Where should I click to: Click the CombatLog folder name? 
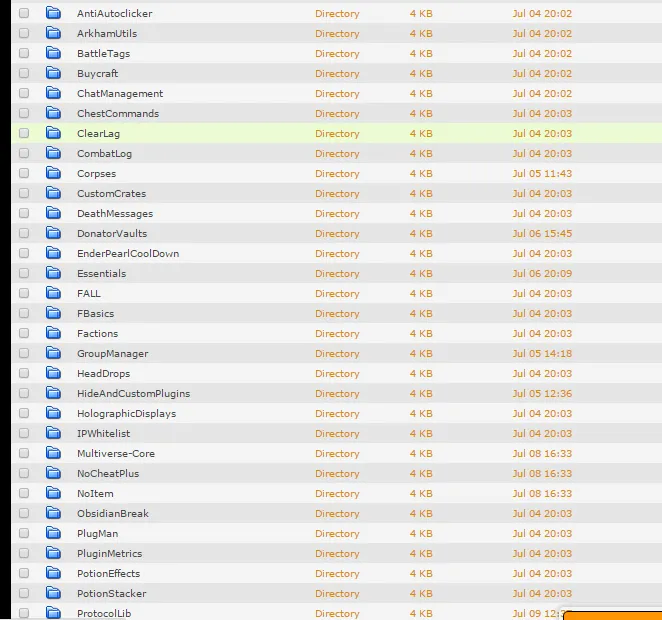click(104, 154)
